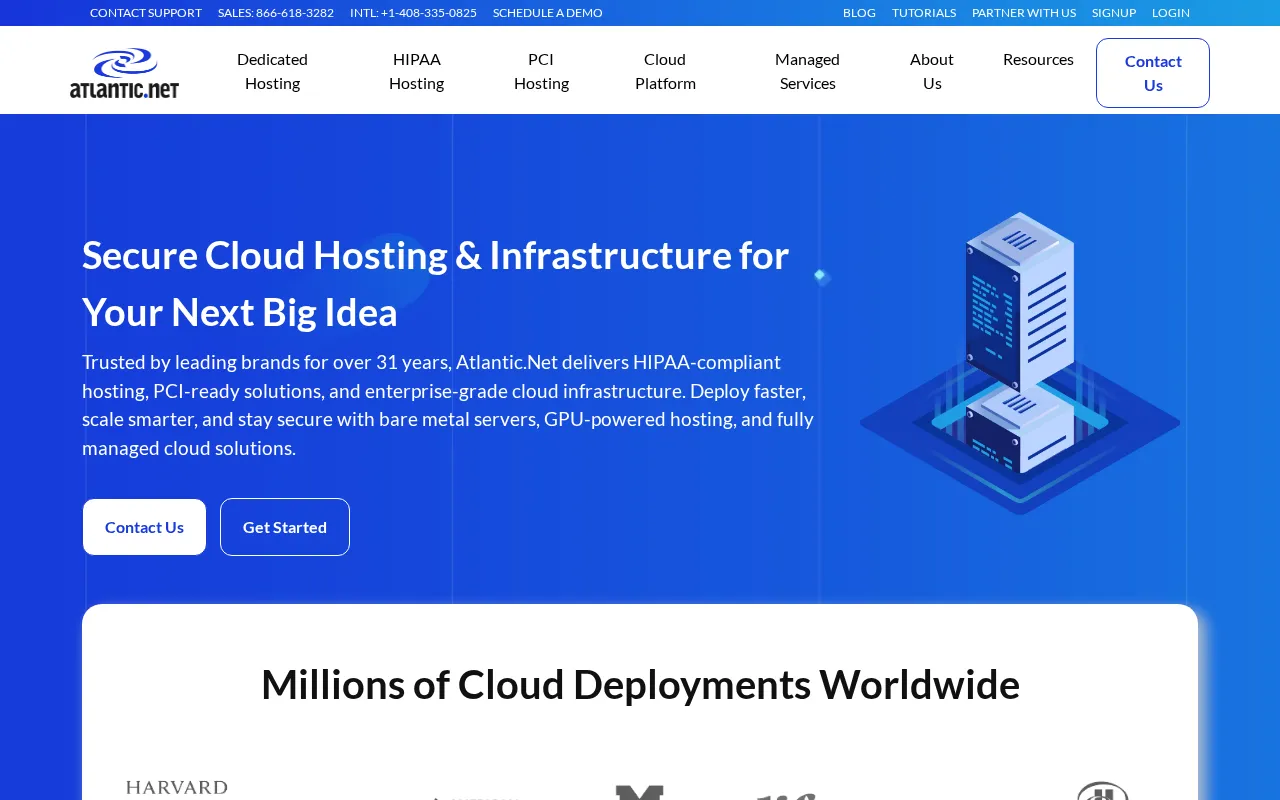Click the Get Started button
Image resolution: width=1280 pixels, height=800 pixels.
pos(285,527)
